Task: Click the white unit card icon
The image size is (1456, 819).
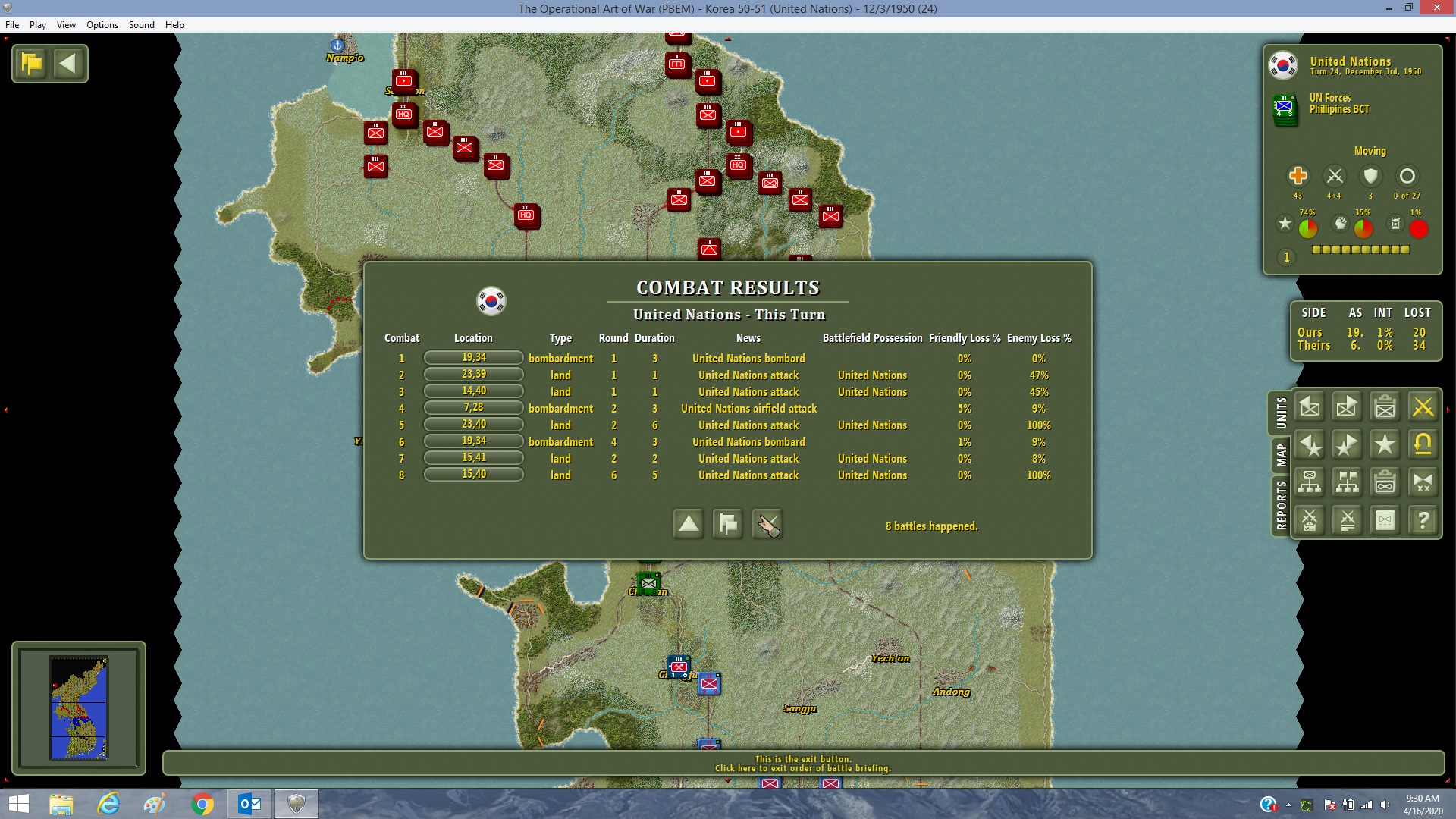Action: 1385,521
